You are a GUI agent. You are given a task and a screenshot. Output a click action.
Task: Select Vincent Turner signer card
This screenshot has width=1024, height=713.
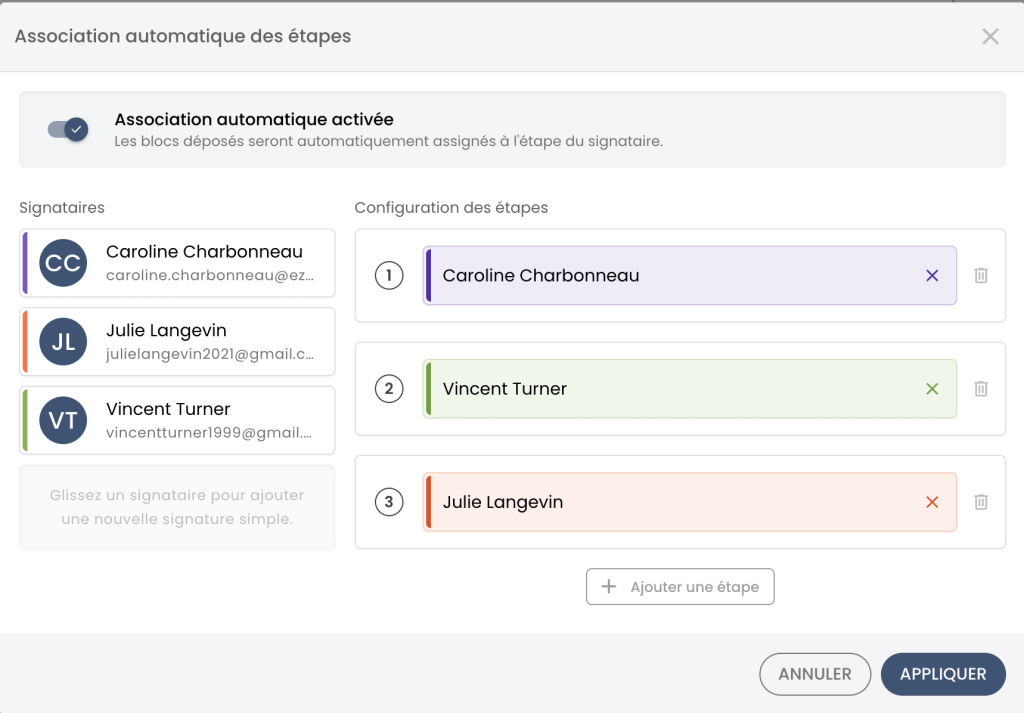pos(204,420)
